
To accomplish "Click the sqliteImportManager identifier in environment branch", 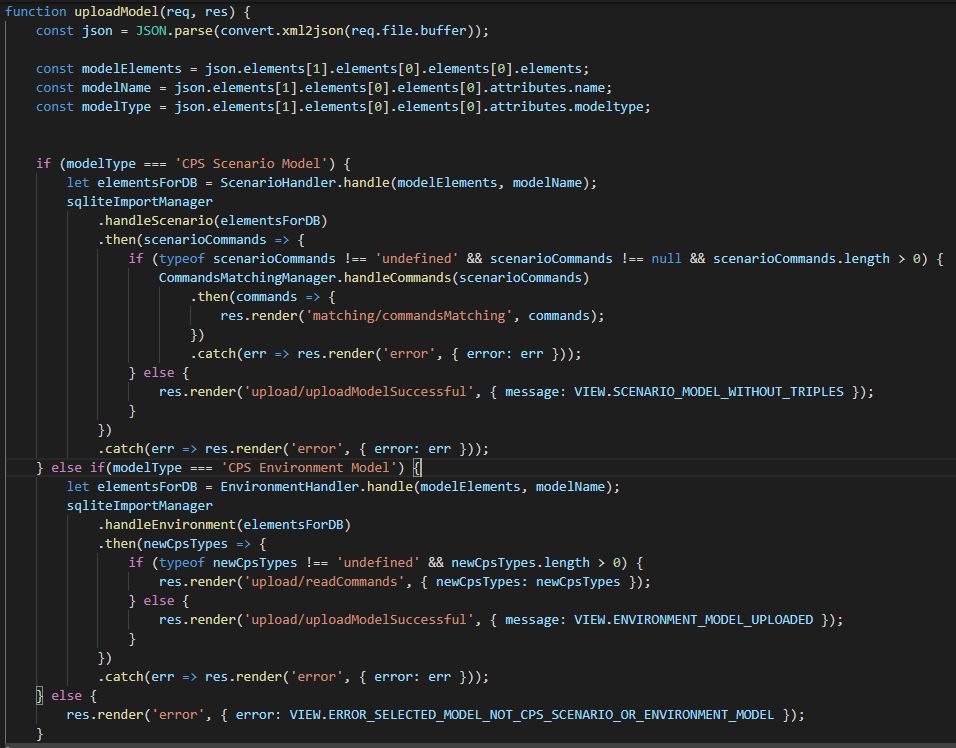I will pos(139,505).
